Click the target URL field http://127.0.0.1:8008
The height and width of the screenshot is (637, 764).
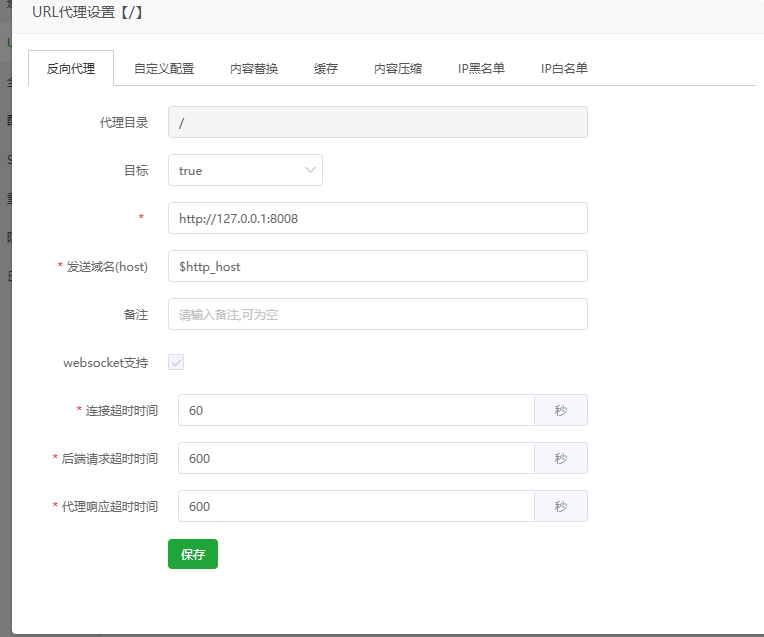click(377, 218)
